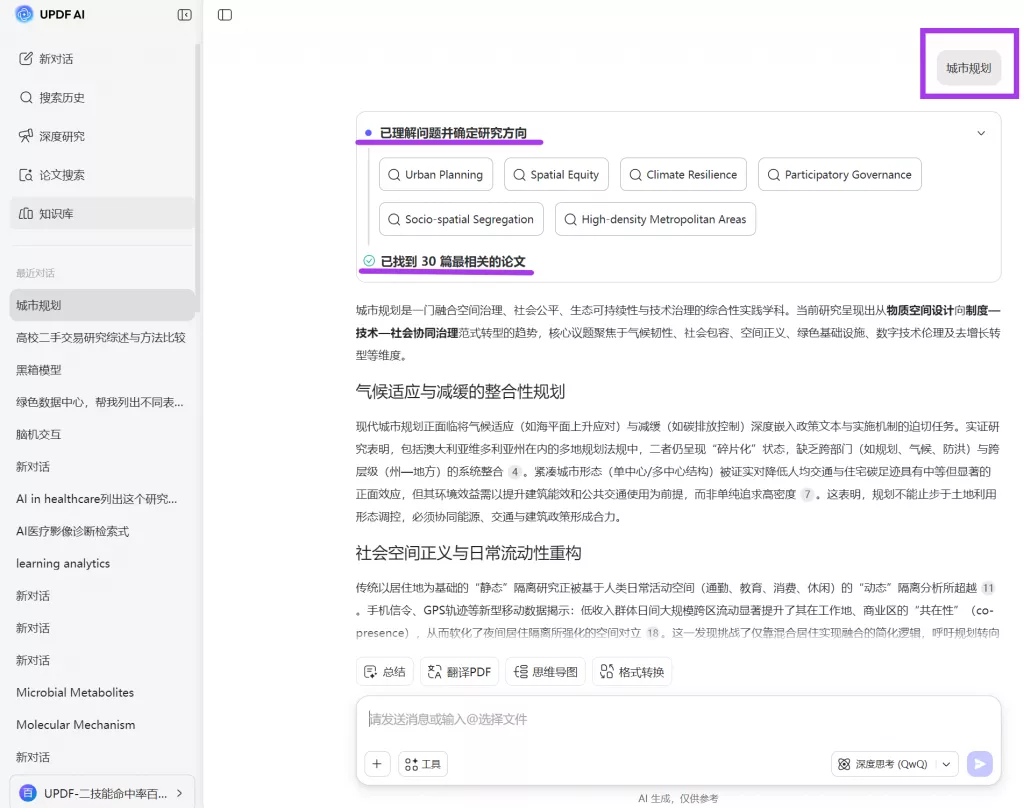Enable the 深度思考 (QwQ) thinking mode

[x=888, y=763]
